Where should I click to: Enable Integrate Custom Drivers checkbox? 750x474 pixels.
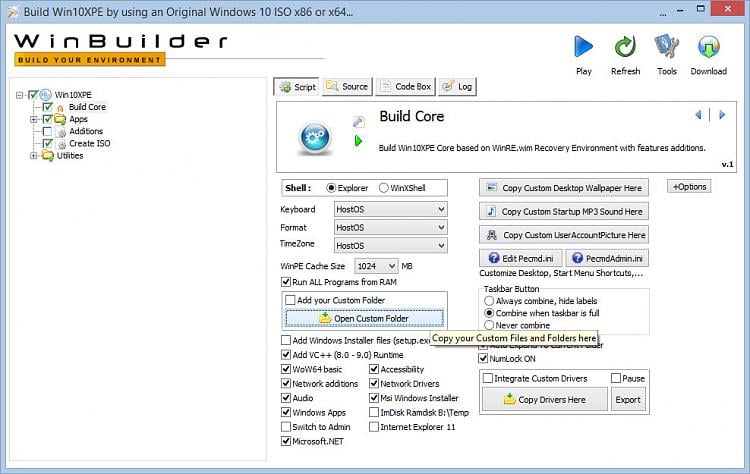pos(488,378)
